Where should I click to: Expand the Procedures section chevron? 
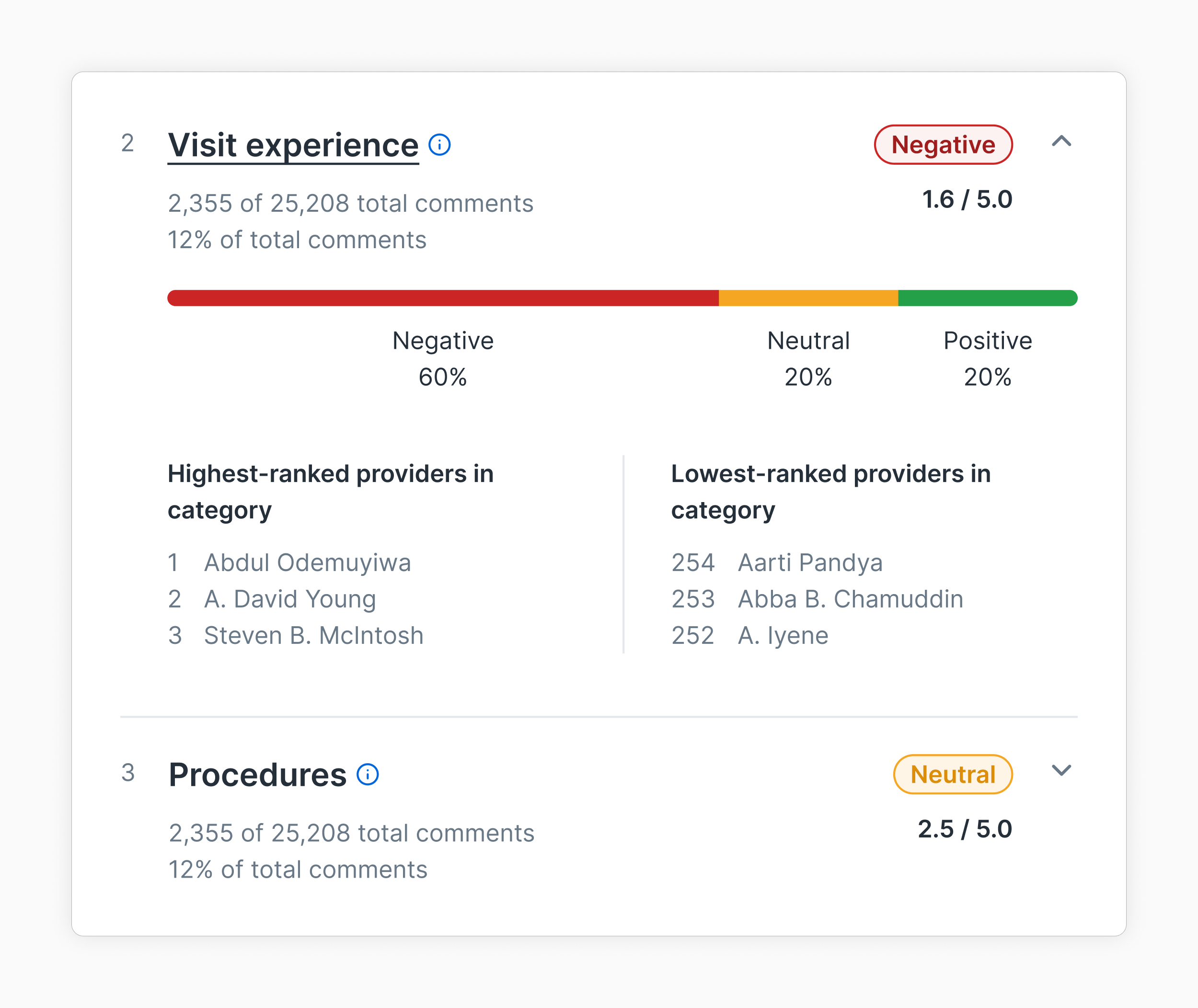1061,770
